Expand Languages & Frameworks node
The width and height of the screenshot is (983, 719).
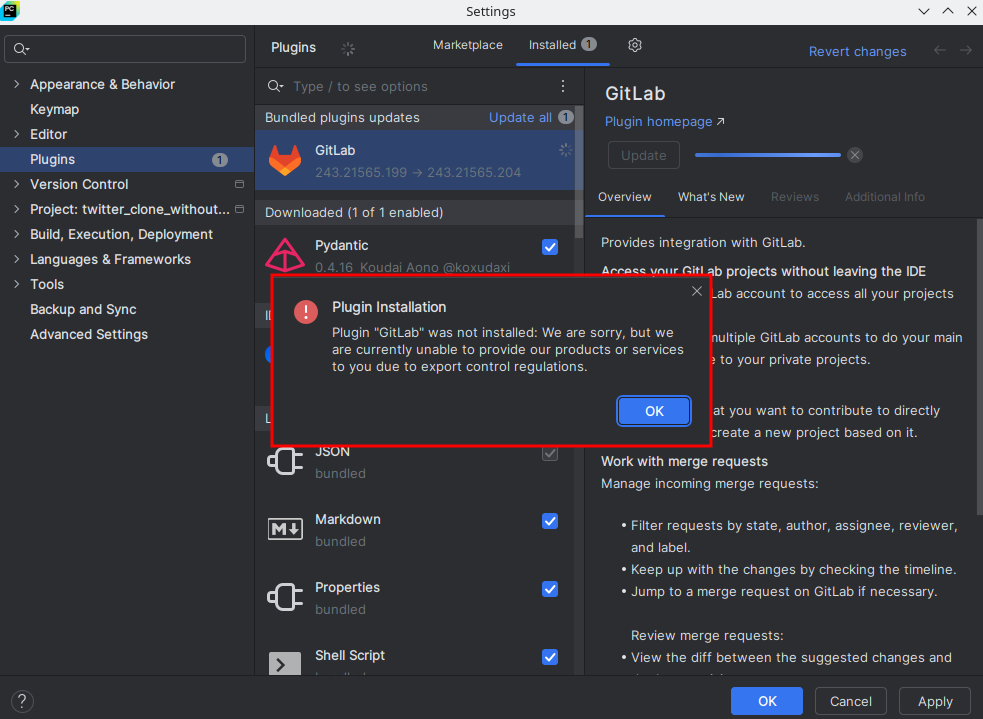(x=16, y=260)
